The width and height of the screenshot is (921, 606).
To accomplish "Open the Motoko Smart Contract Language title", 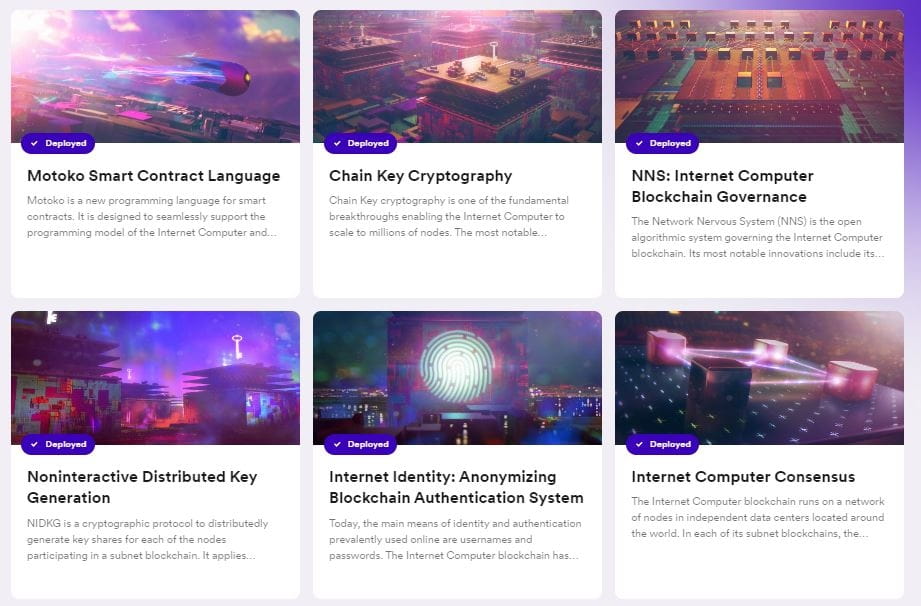I will (x=153, y=176).
